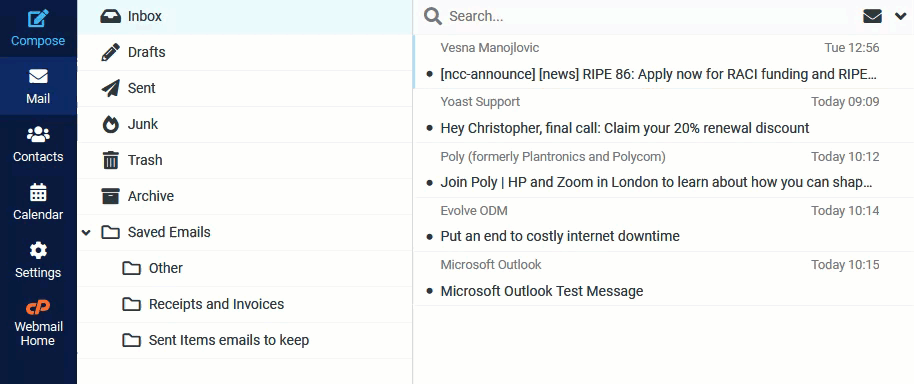This screenshot has height=384, width=914.
Task: Select the Saved Emails folder label
Action: coord(169,232)
